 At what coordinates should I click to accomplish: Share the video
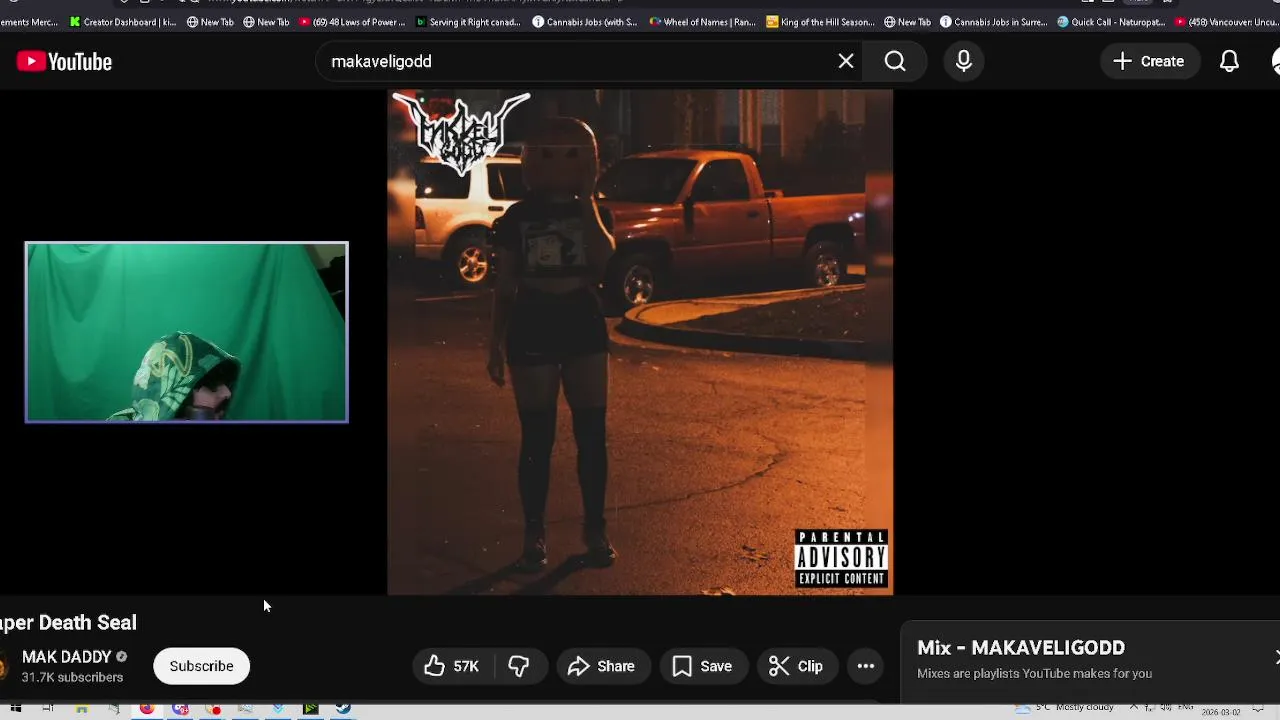click(x=601, y=666)
